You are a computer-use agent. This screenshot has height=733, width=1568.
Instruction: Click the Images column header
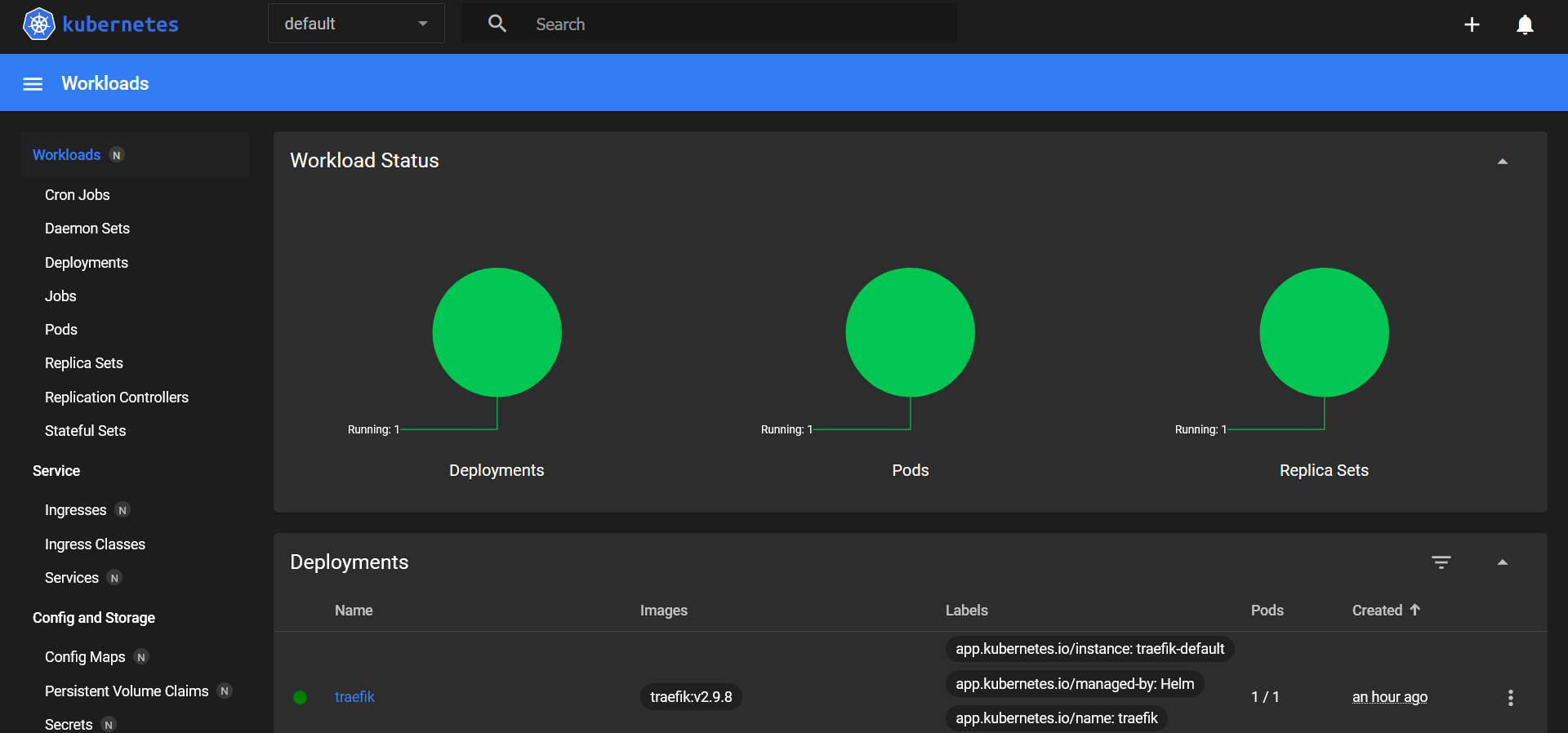pyautogui.click(x=664, y=611)
